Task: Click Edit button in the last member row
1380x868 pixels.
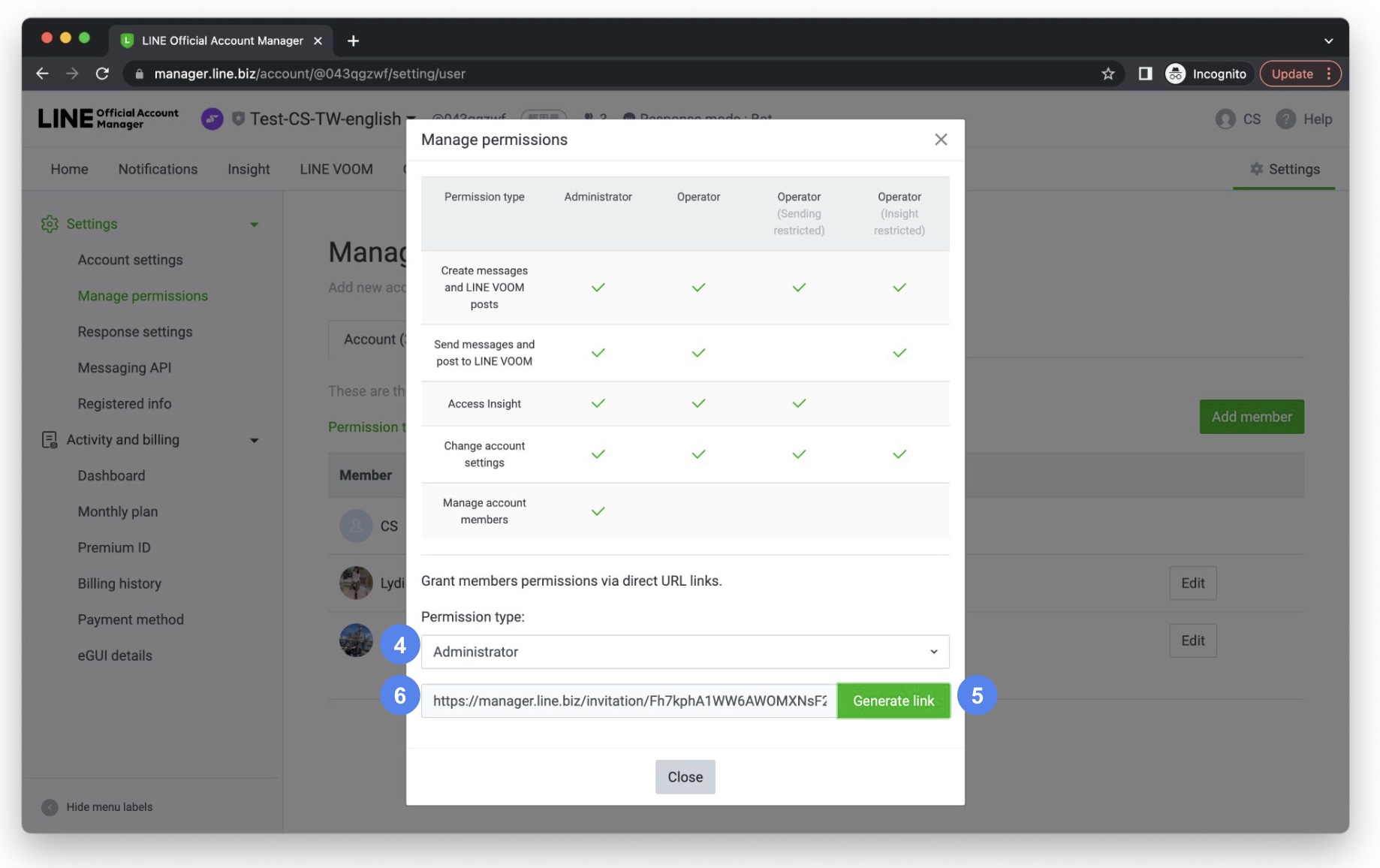Action: (x=1192, y=640)
